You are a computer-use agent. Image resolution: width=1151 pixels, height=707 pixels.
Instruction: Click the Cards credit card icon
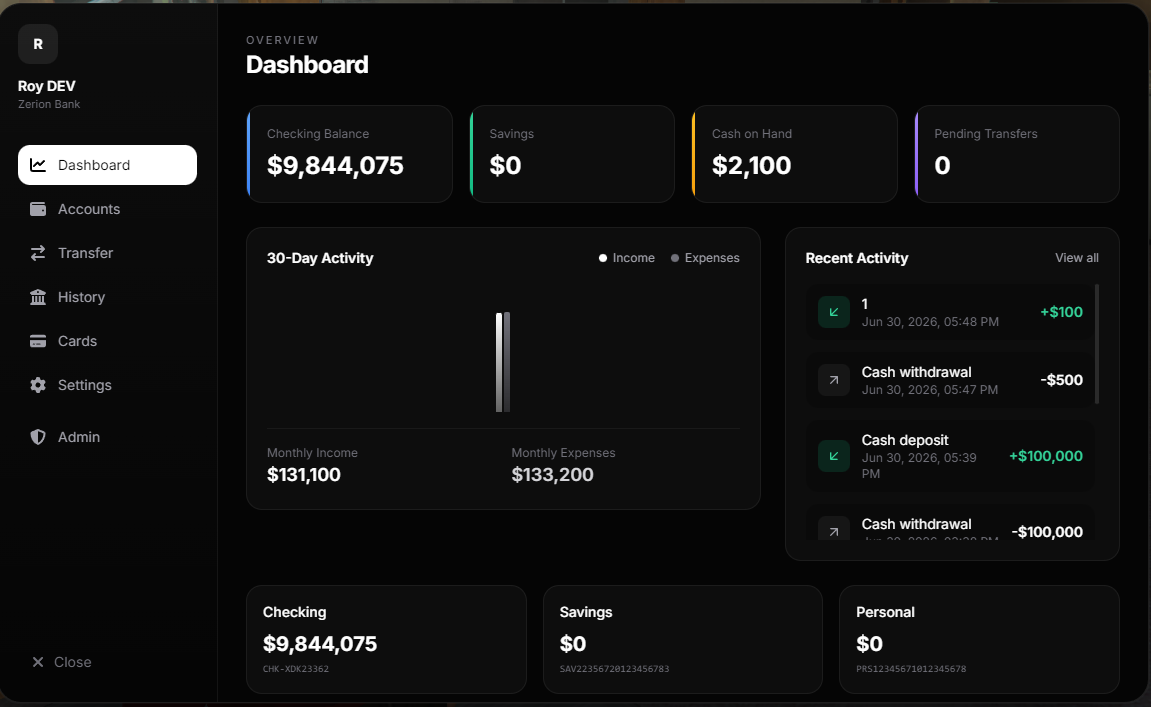(x=37, y=341)
